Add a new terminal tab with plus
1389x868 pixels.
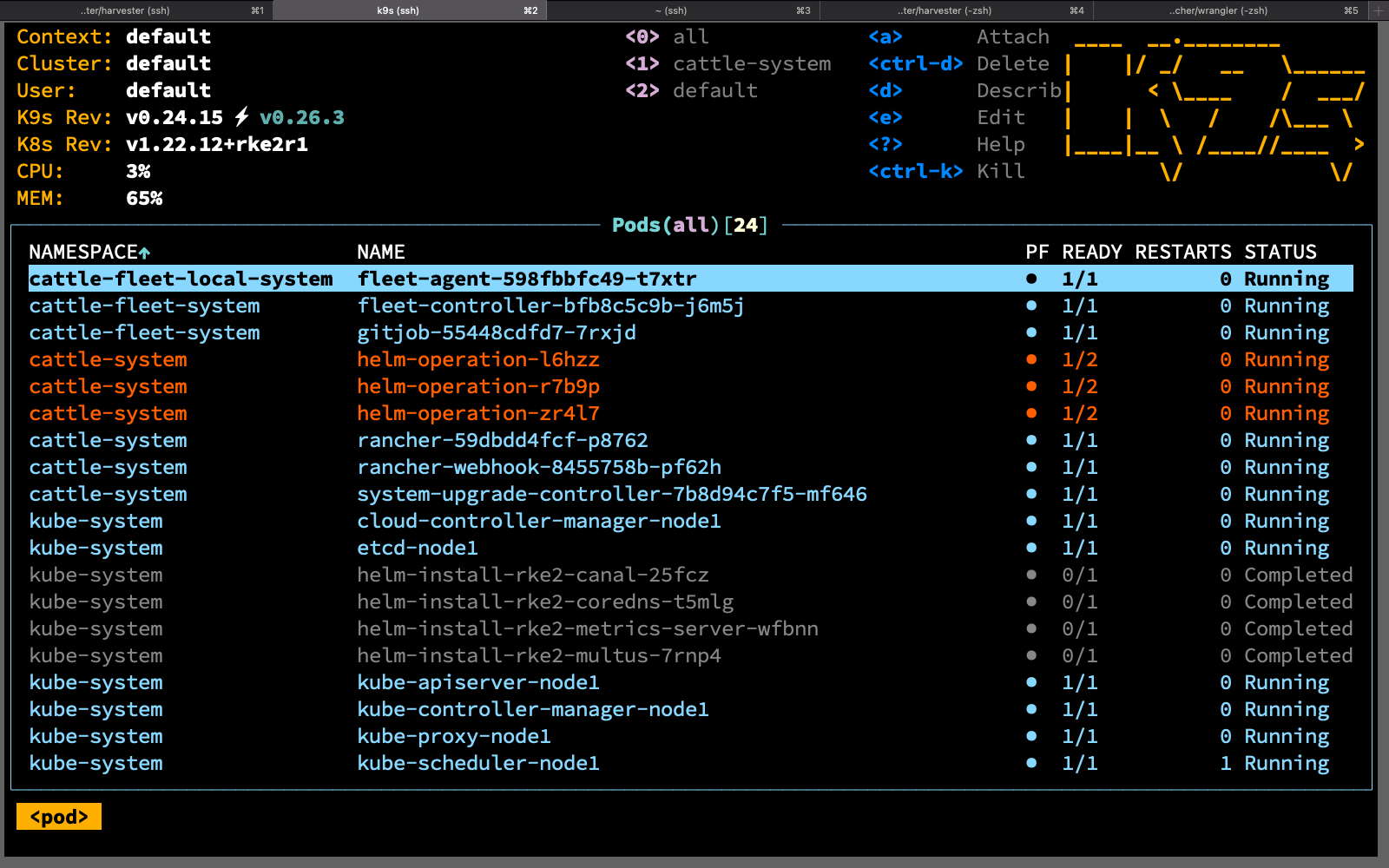[x=1378, y=10]
